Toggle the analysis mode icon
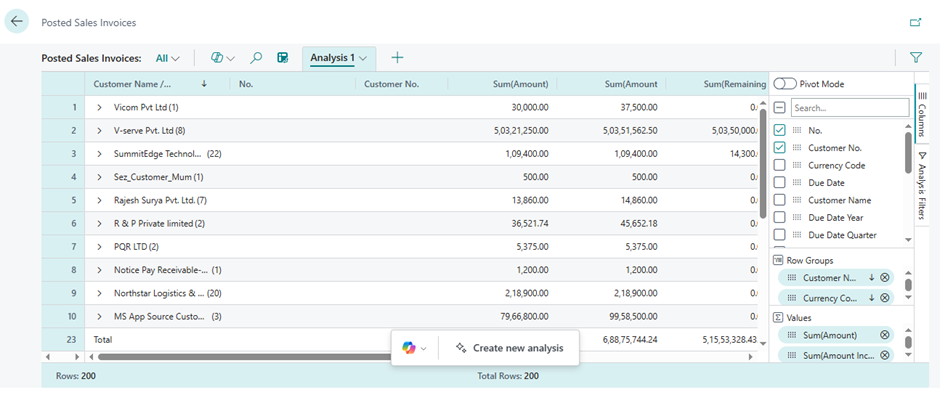940x395 pixels. tap(282, 58)
